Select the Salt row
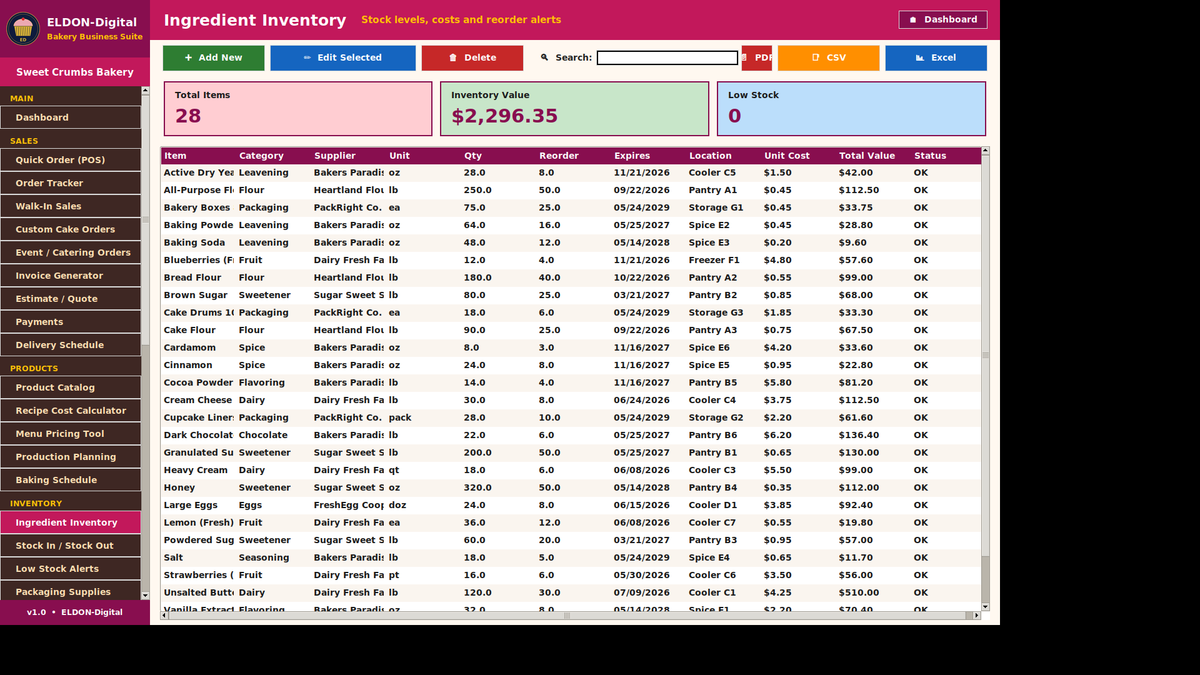Image resolution: width=1200 pixels, height=675 pixels. coord(571,558)
